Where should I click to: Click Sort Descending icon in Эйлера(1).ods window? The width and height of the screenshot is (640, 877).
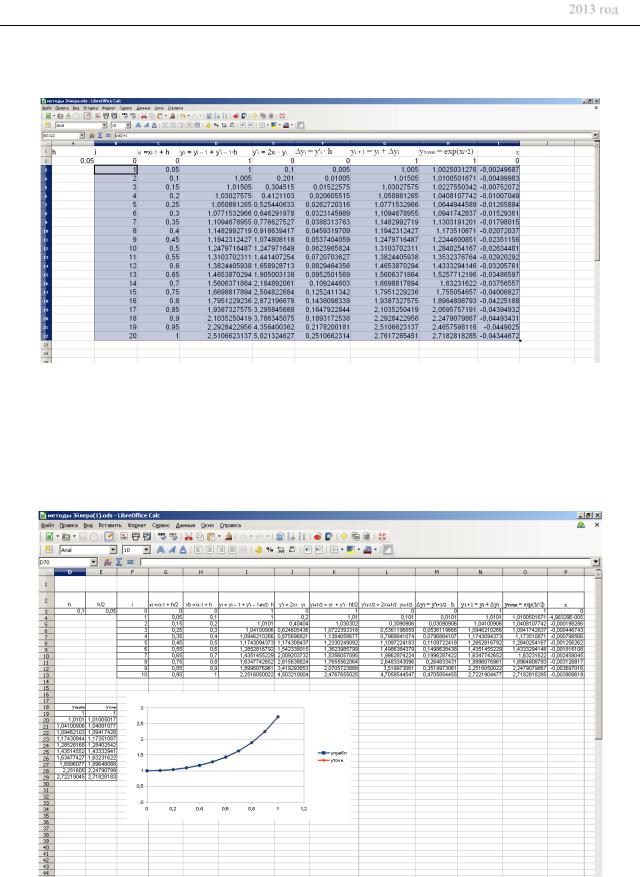302,537
